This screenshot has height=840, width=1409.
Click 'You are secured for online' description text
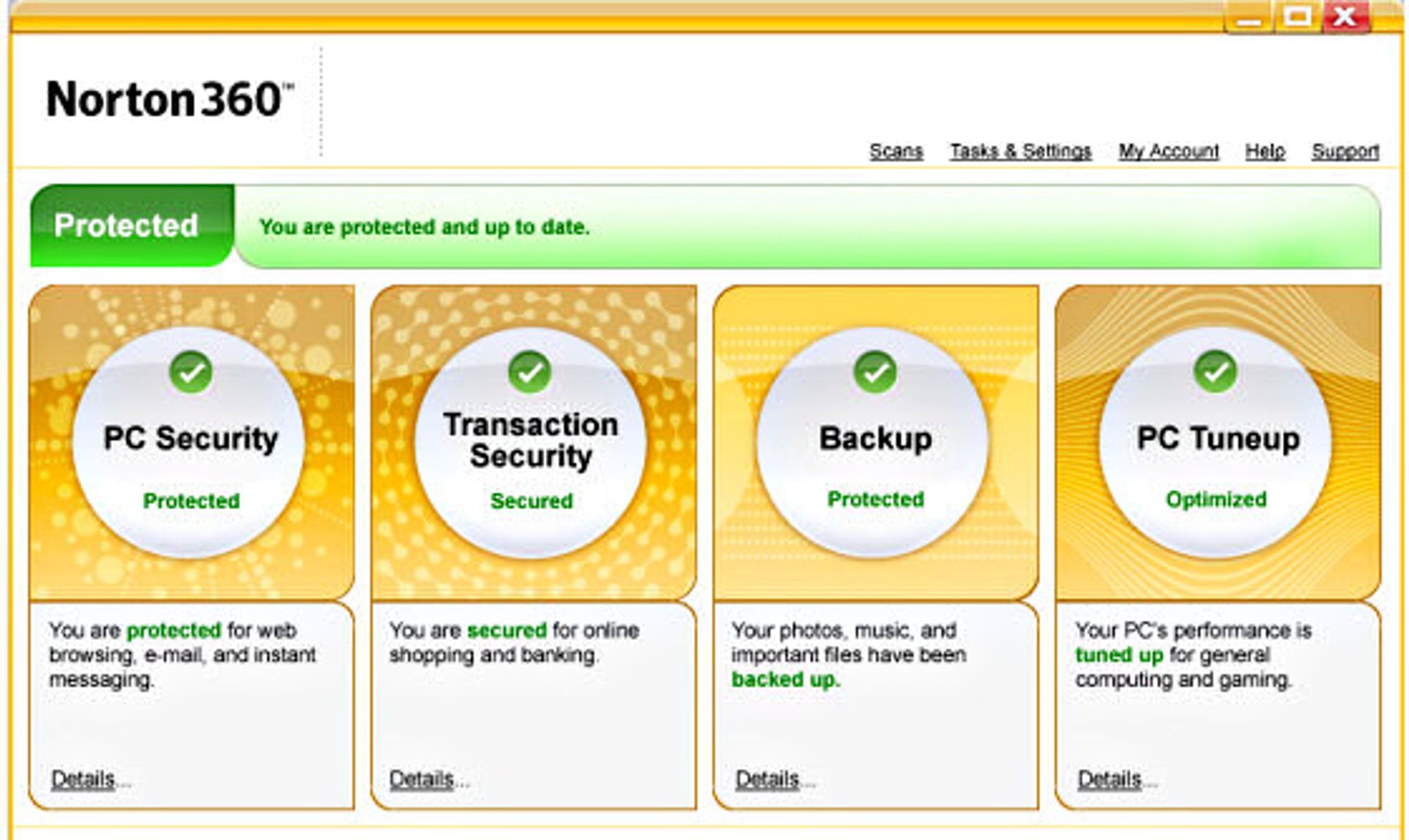(514, 629)
